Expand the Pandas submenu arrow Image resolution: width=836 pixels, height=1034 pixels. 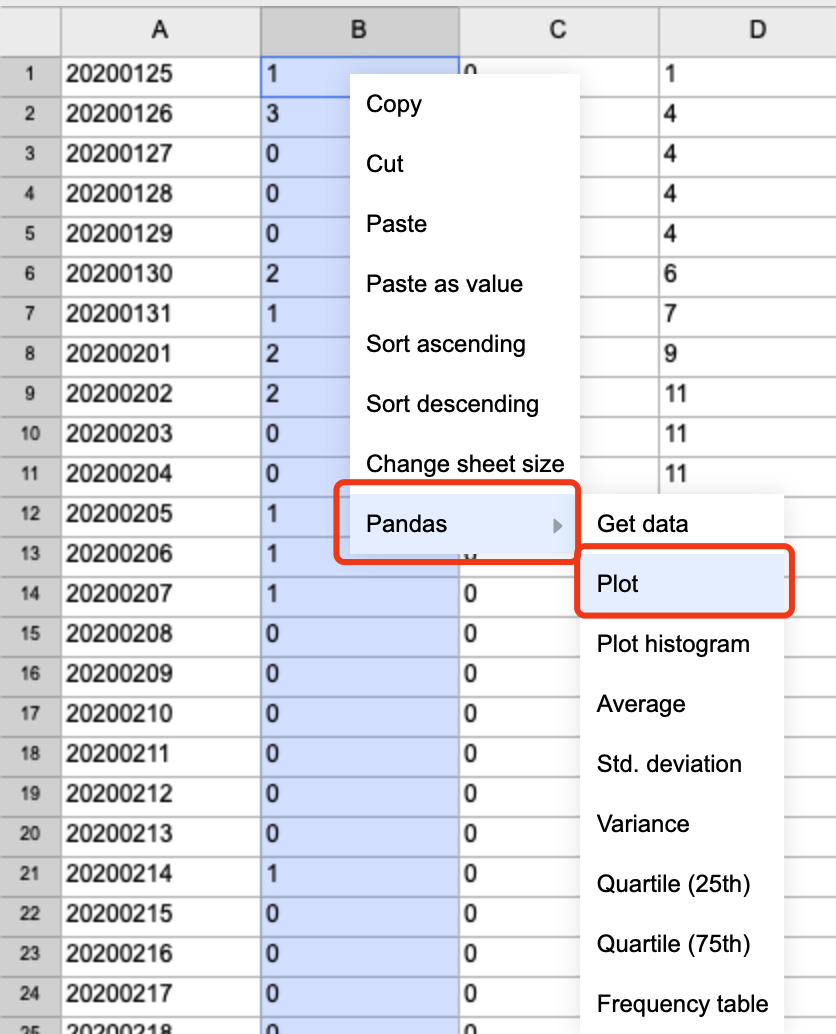coord(558,525)
